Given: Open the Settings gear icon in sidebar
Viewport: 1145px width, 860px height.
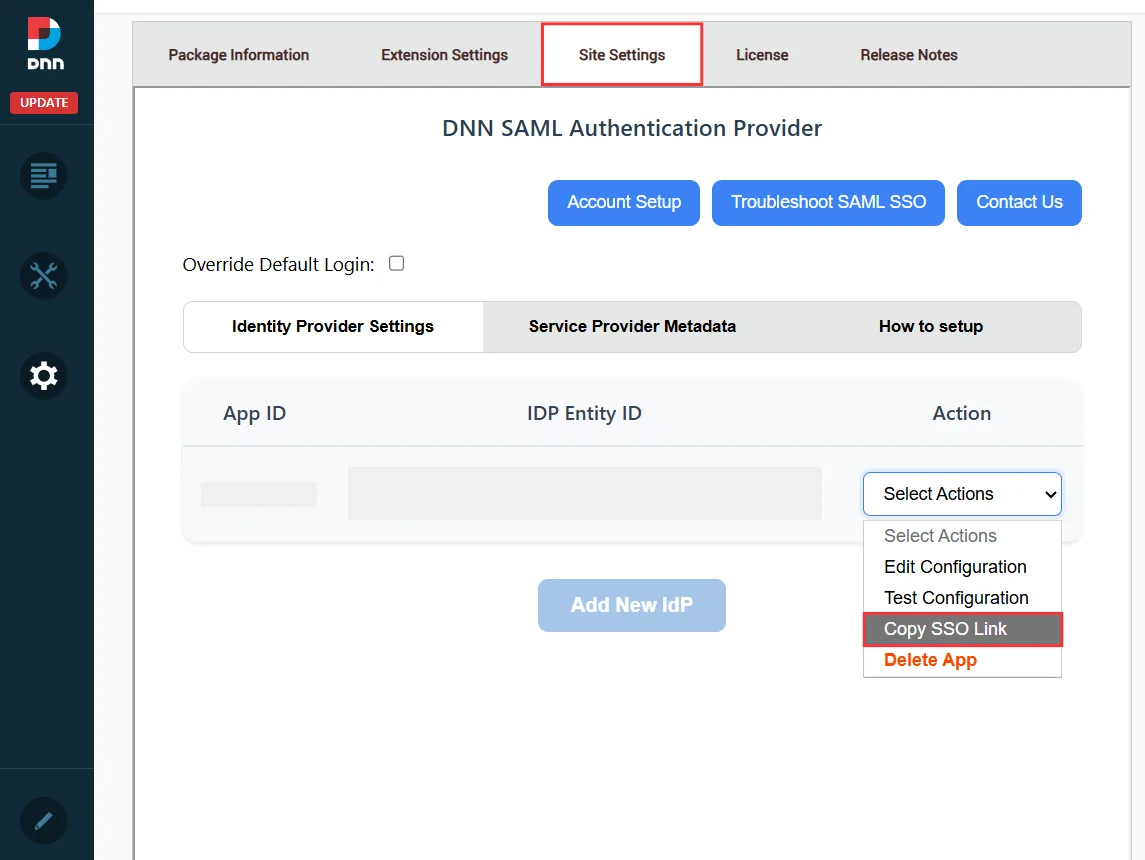Looking at the screenshot, I should (44, 375).
